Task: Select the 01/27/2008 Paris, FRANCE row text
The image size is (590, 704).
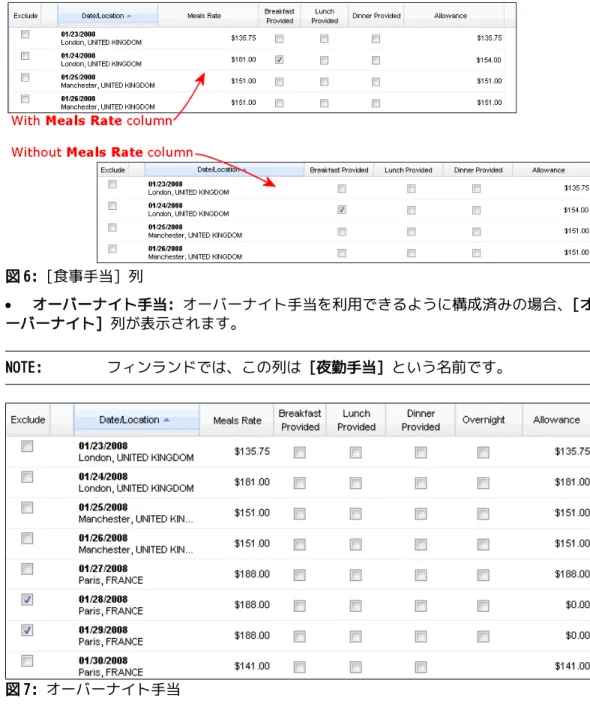Action: click(111, 575)
